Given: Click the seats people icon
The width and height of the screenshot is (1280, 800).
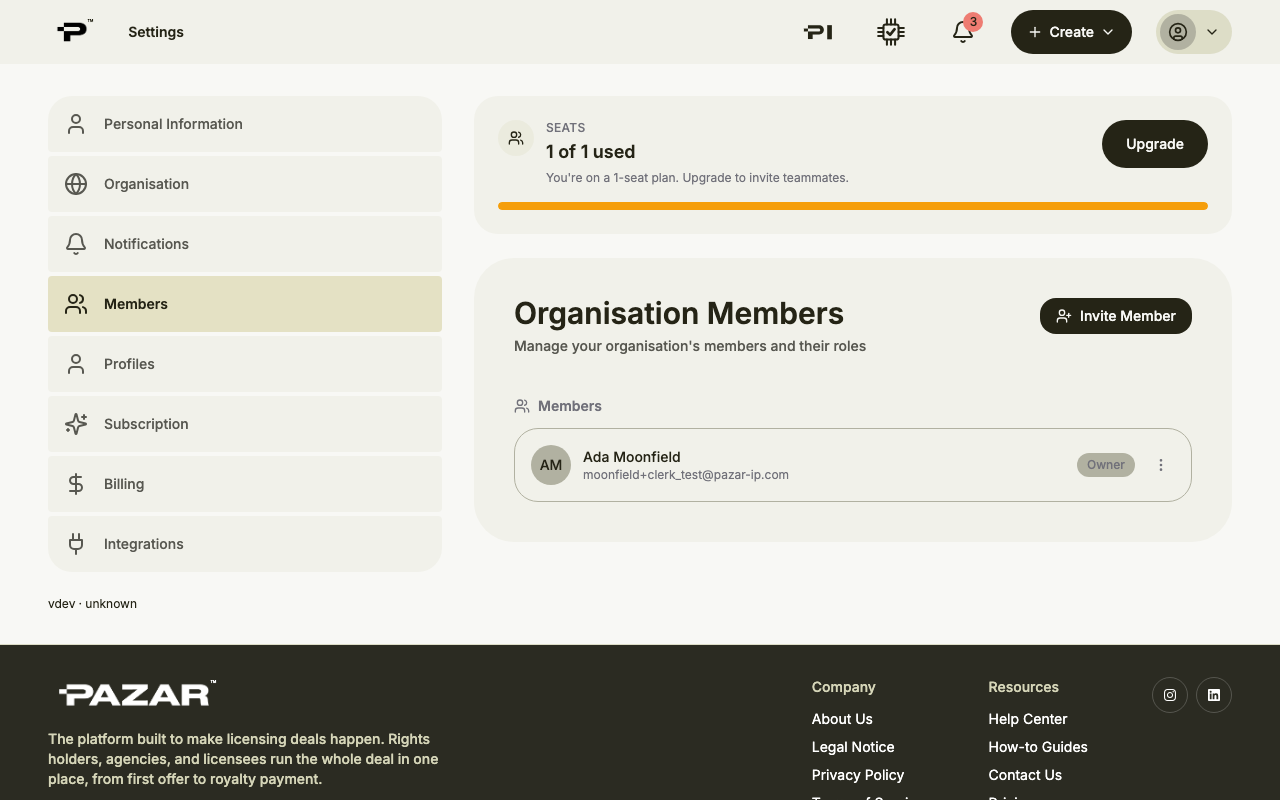Looking at the screenshot, I should point(516,138).
